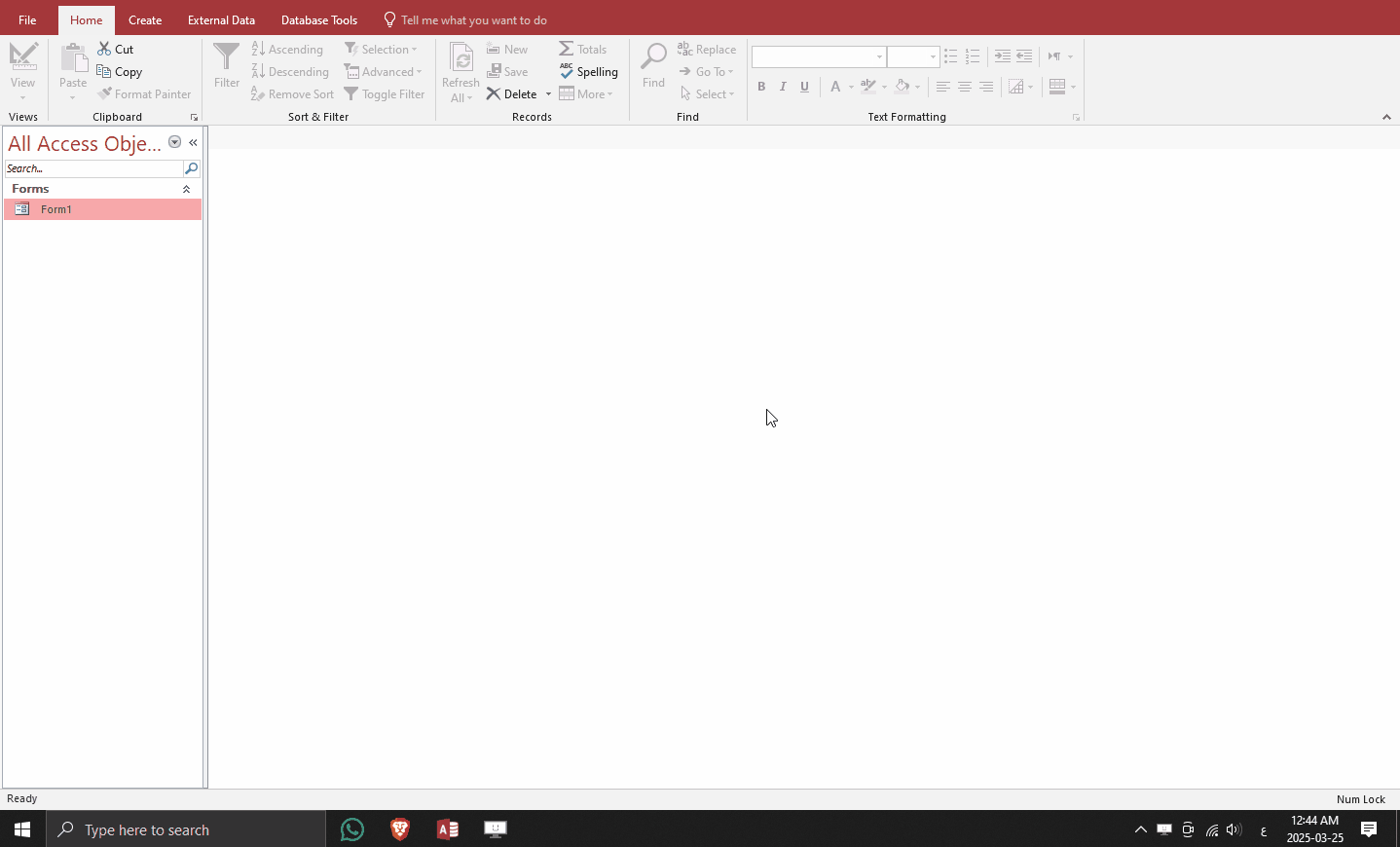Toggle Italic text formatting
This screenshot has height=847, width=1400.
point(783,87)
